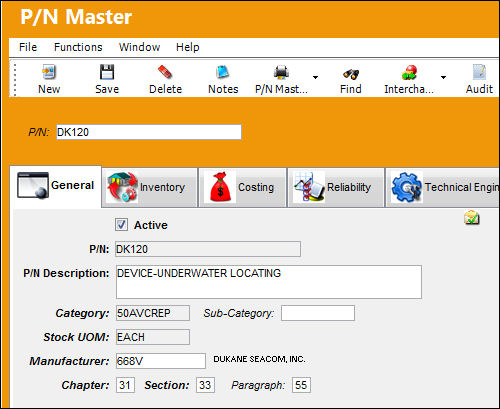Switch to the Inventory tab
The height and width of the screenshot is (409, 500).
coord(150,187)
